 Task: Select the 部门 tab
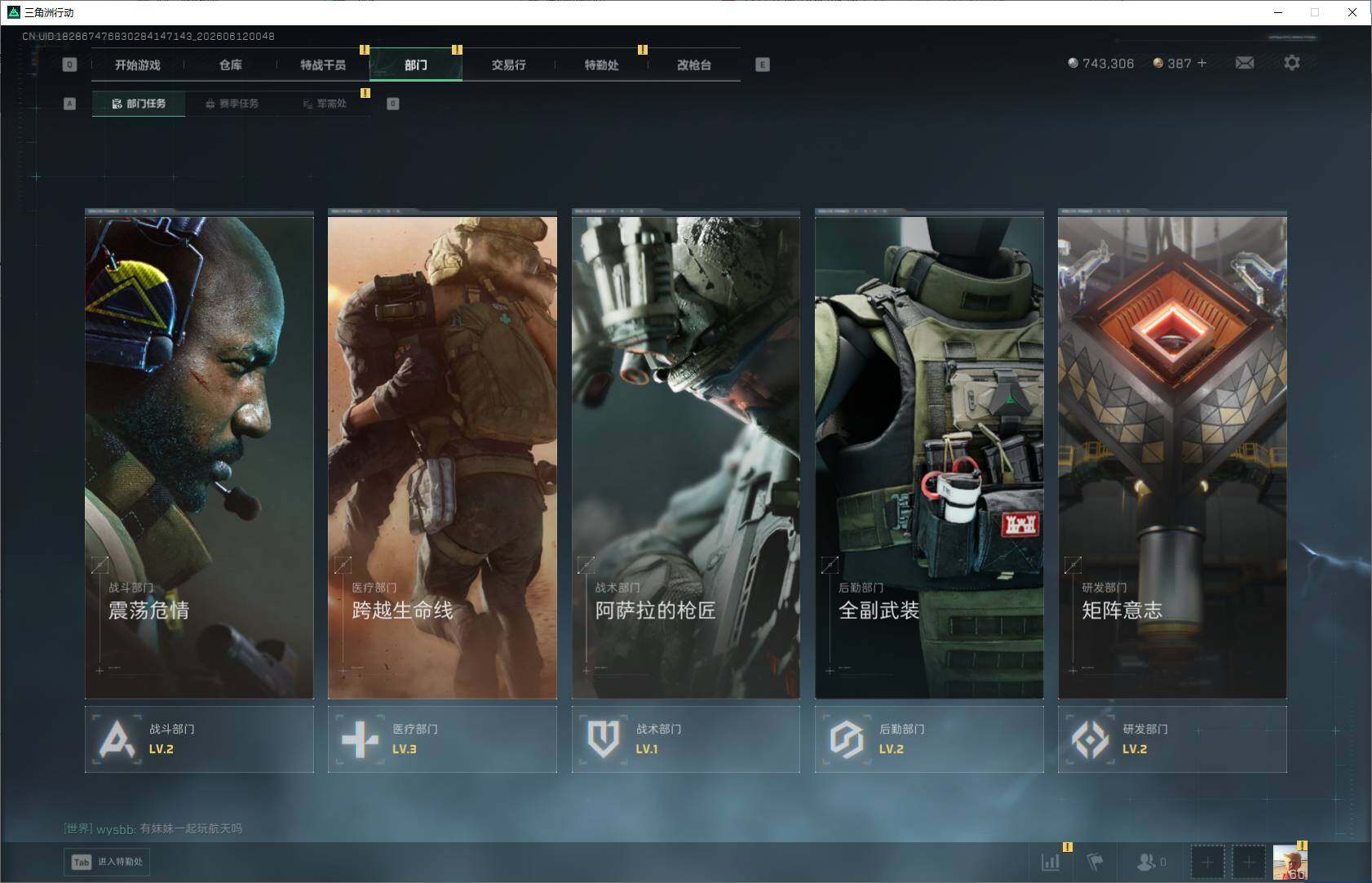416,65
